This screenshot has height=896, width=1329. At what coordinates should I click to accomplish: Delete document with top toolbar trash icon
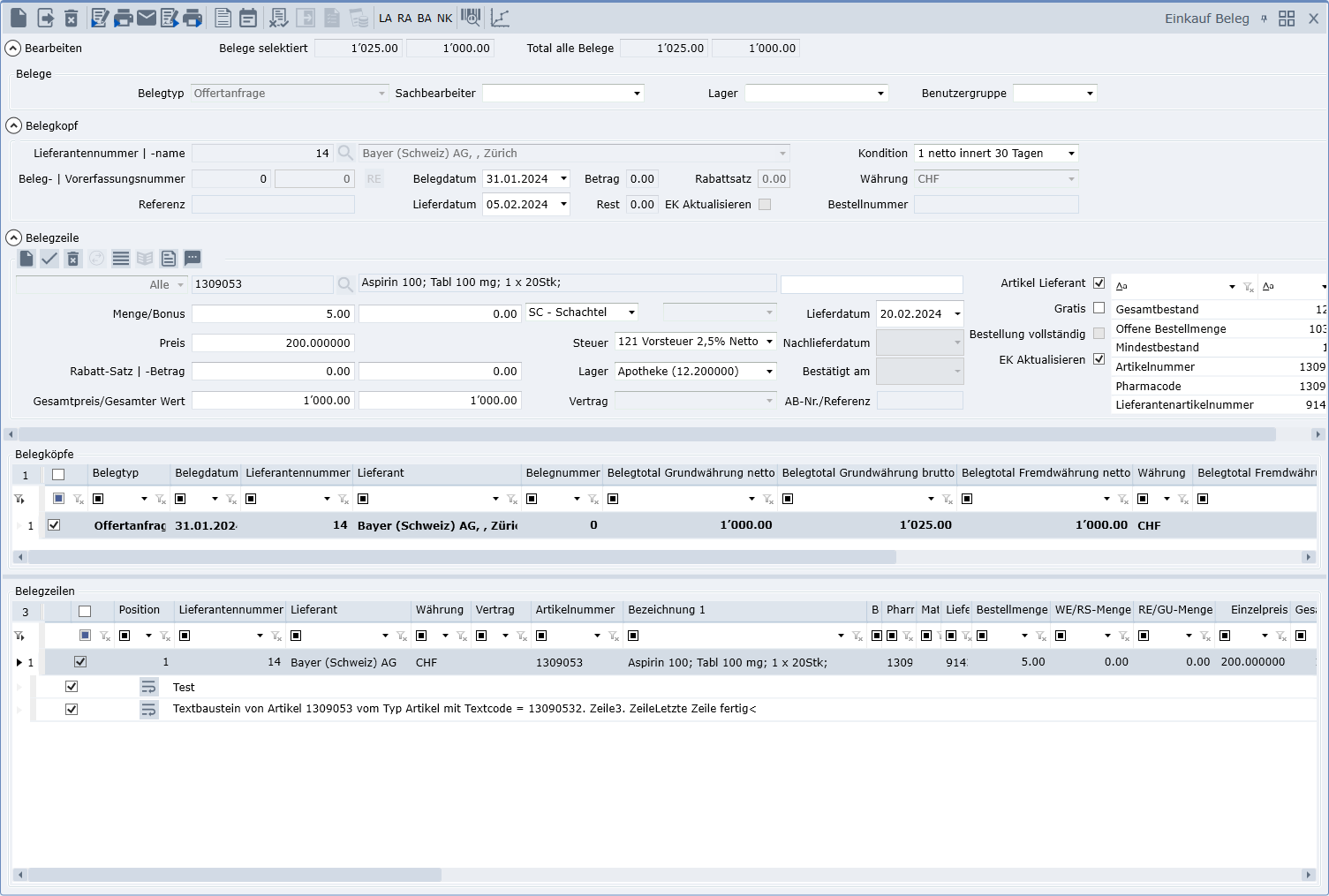point(72,18)
